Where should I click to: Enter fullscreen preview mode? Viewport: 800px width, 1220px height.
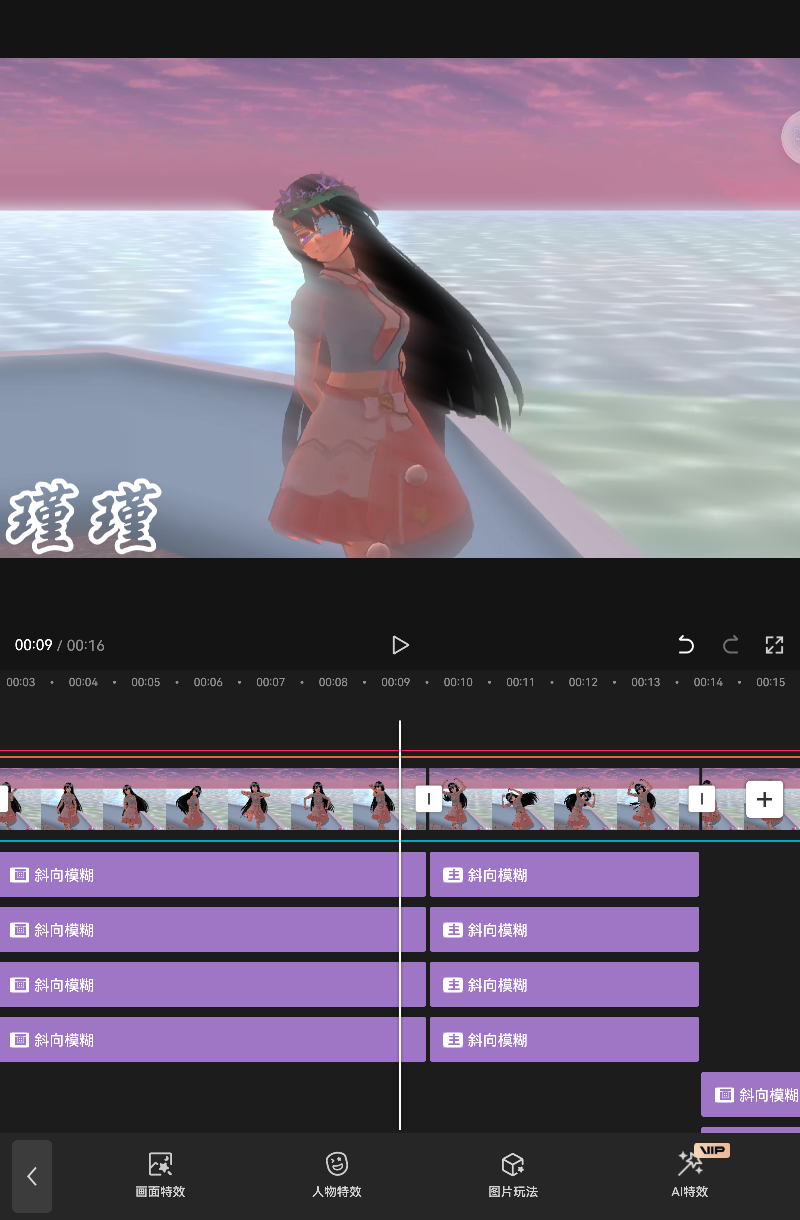[774, 645]
